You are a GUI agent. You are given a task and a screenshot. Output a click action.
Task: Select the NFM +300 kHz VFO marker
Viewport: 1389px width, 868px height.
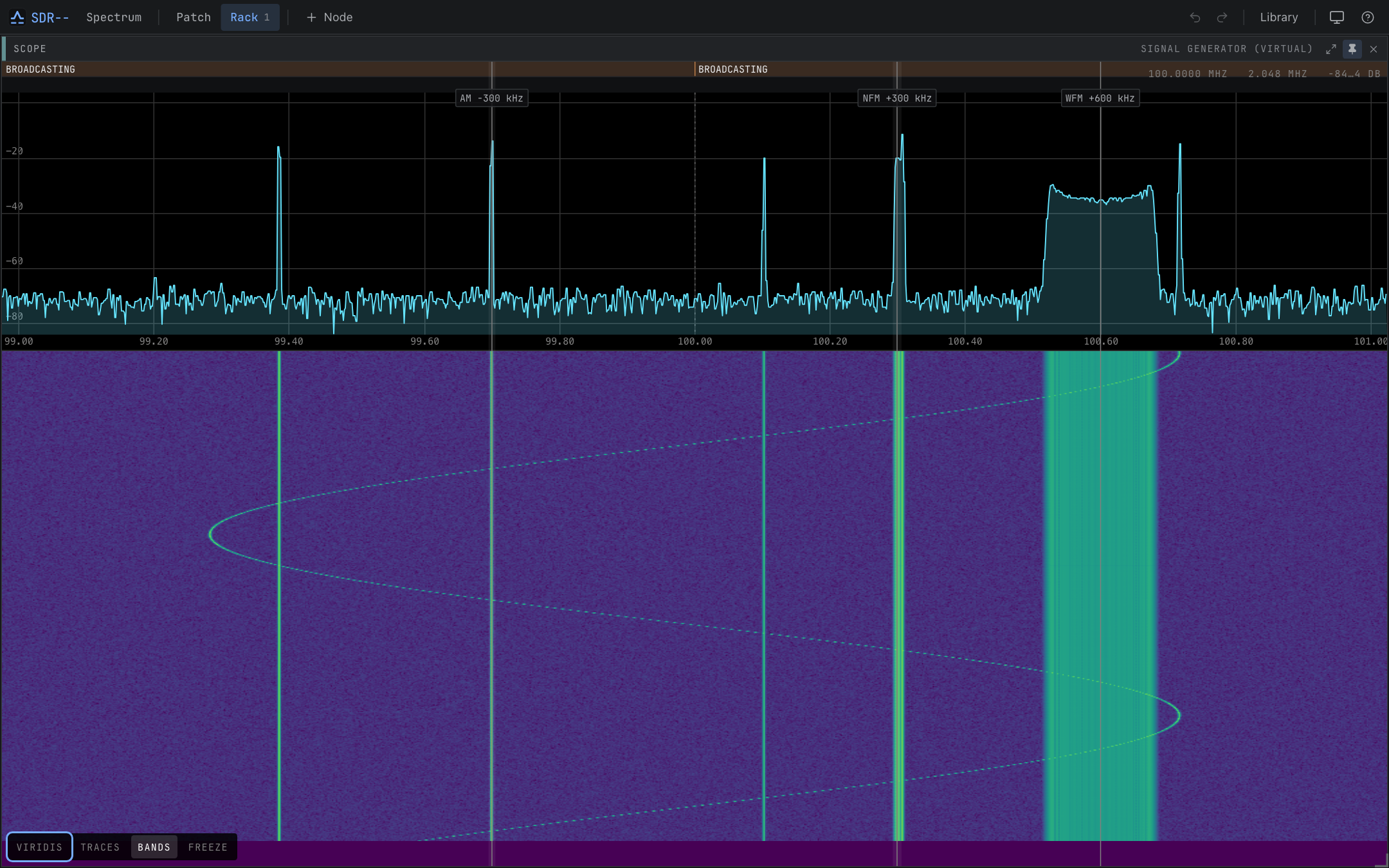pos(897,98)
